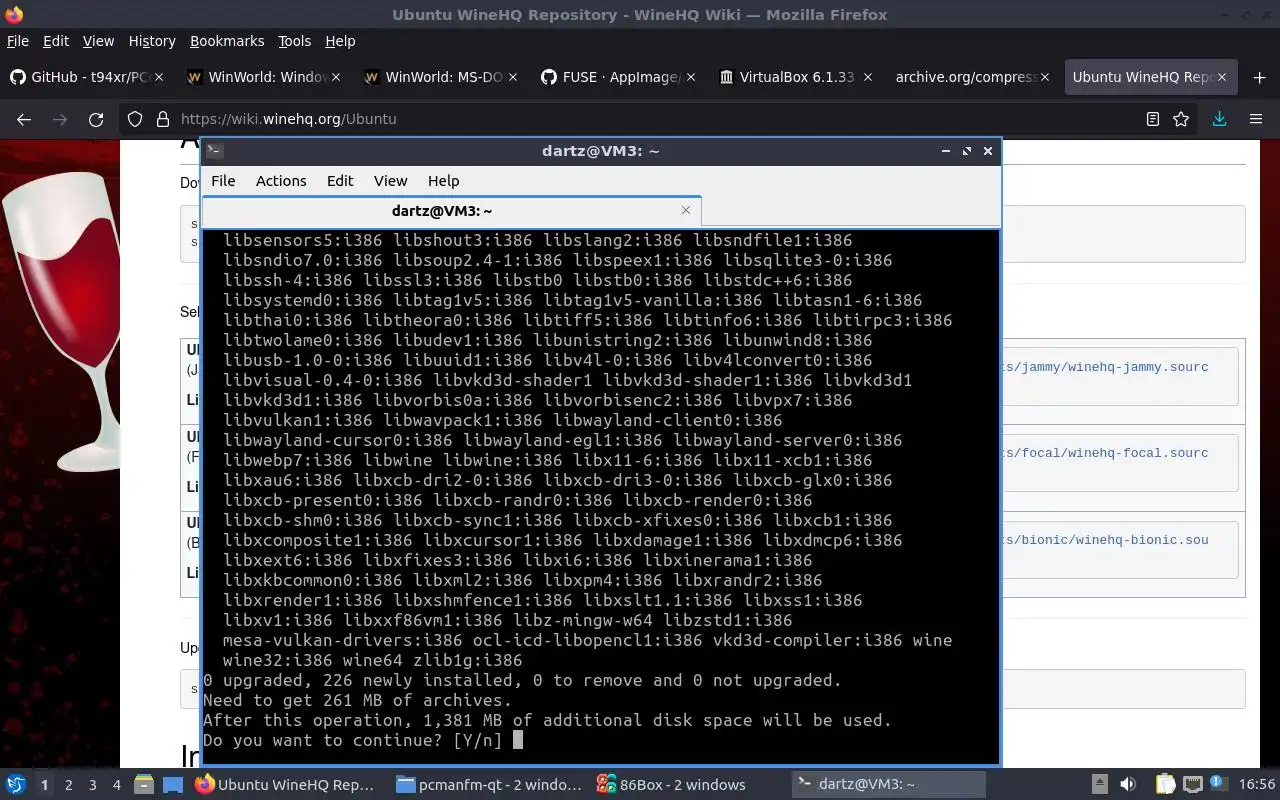The height and width of the screenshot is (800, 1280).
Task: Activate the dartz@VM3 terminal taskbar entry
Action: tap(890, 785)
